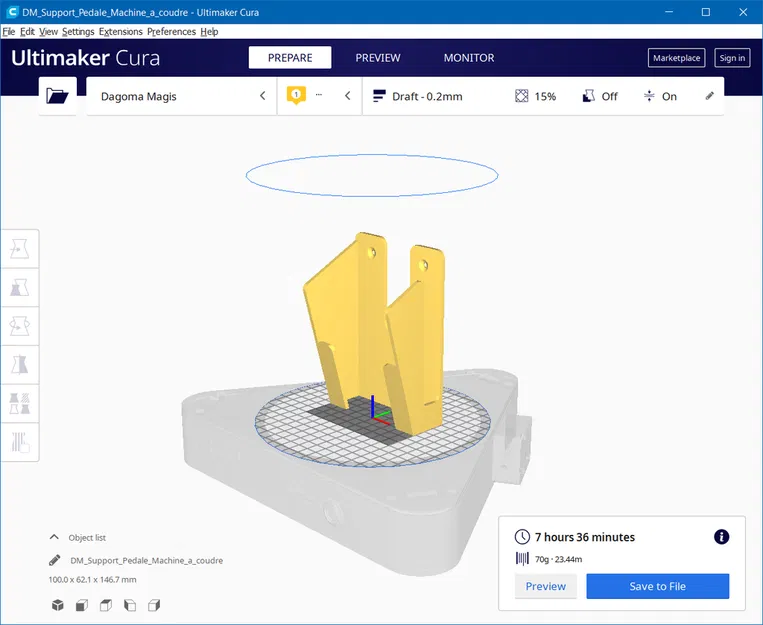Click the 100.0 x 62.1 x 146.7 mm dimensions
The height and width of the screenshot is (625, 763).
point(92,579)
